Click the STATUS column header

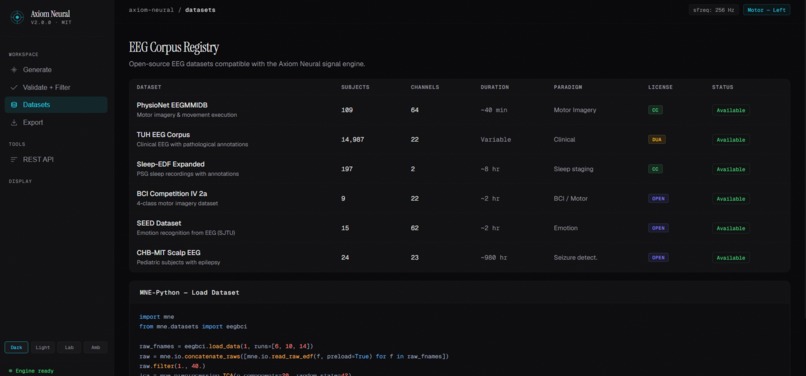click(722, 87)
